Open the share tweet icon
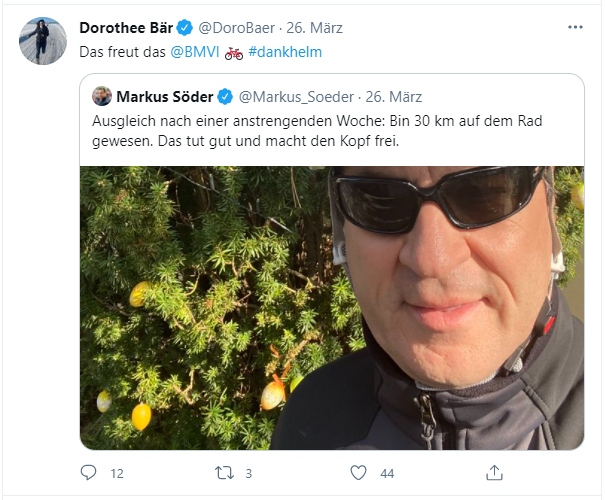 coord(494,472)
